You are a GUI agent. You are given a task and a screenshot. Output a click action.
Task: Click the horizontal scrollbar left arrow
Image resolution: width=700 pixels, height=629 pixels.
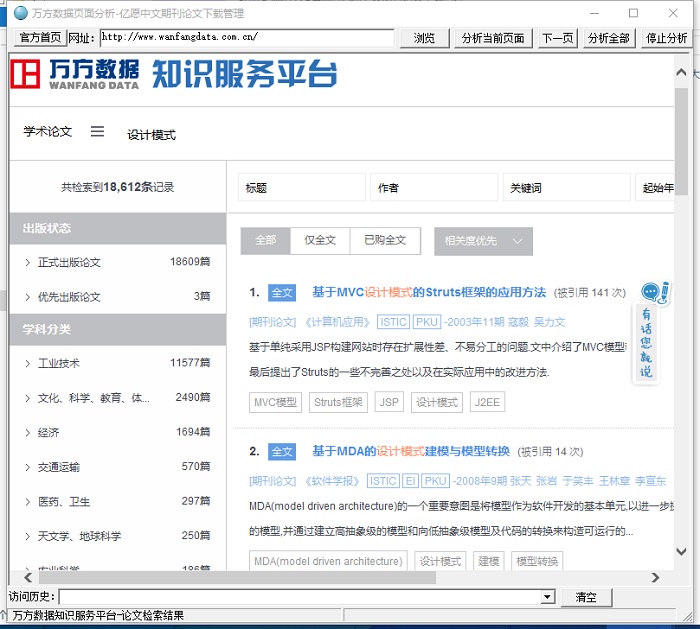pos(28,578)
